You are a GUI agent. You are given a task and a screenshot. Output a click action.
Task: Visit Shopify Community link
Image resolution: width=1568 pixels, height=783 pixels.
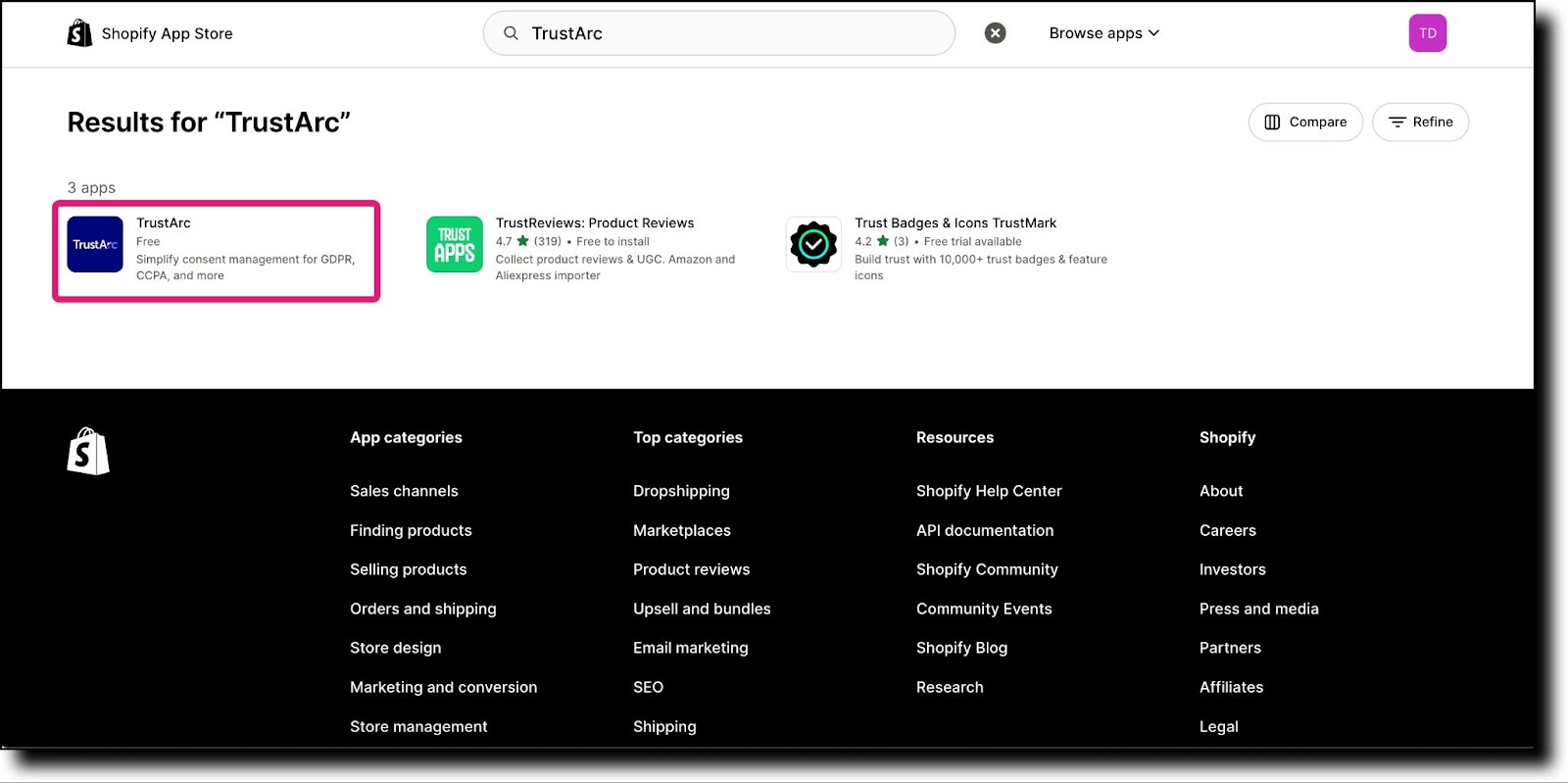tap(987, 569)
